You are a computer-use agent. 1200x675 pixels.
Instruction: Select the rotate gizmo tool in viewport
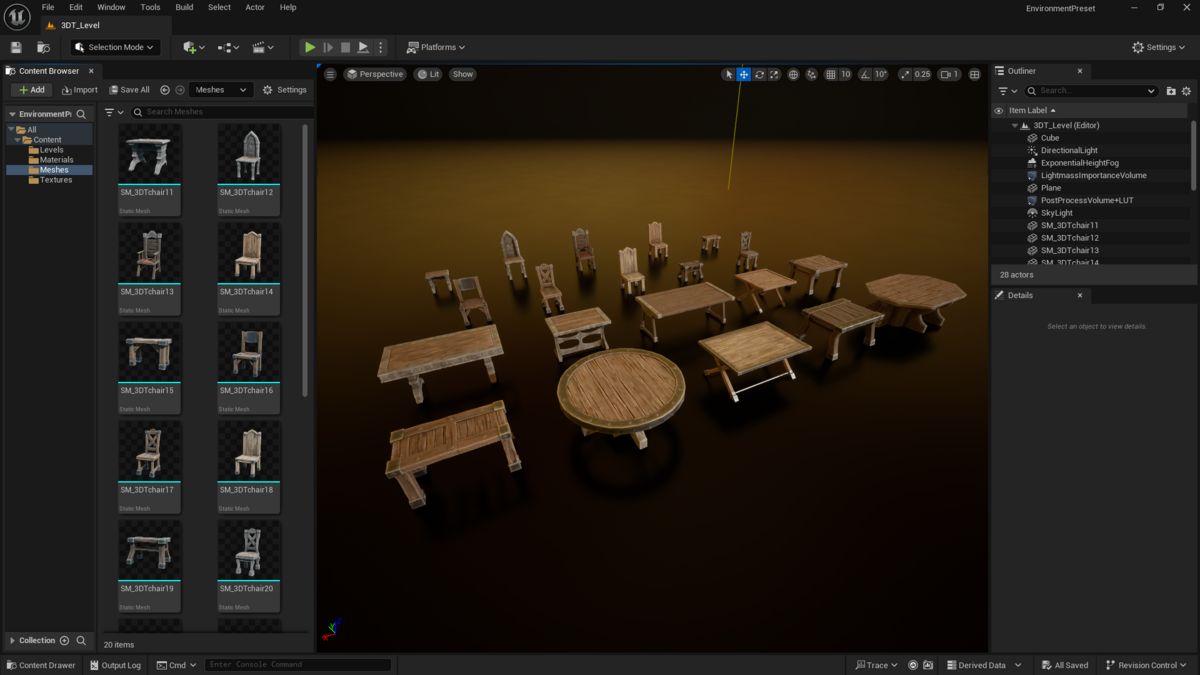click(x=759, y=74)
